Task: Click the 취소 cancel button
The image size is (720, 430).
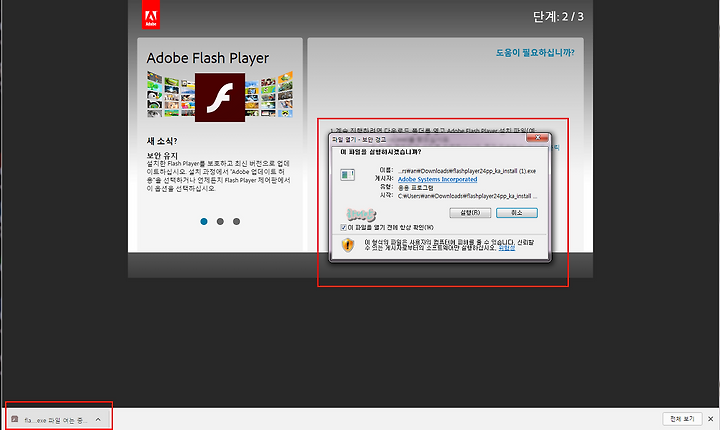Action: pos(517,213)
